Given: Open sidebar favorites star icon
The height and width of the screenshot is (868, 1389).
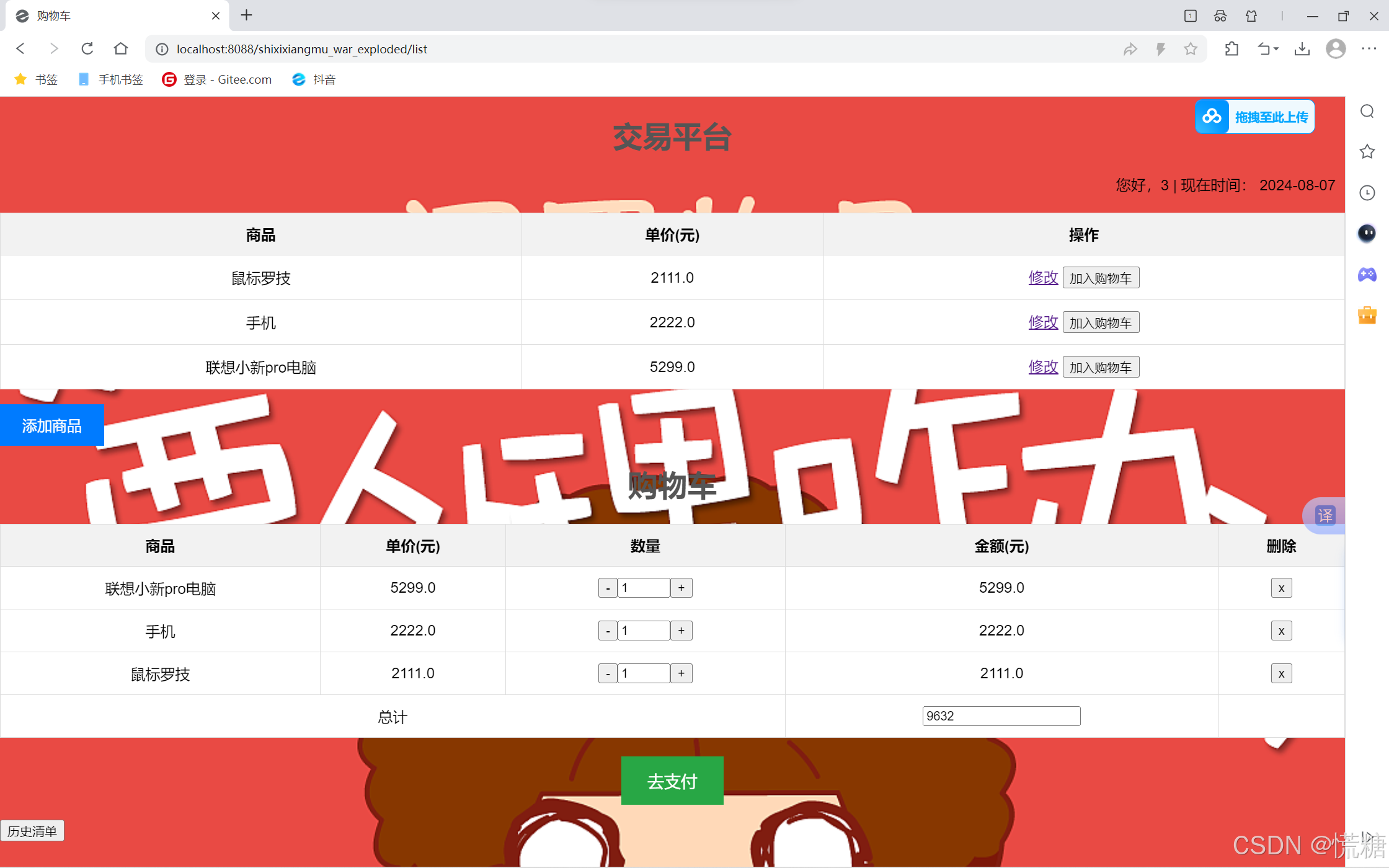Looking at the screenshot, I should point(1367,152).
